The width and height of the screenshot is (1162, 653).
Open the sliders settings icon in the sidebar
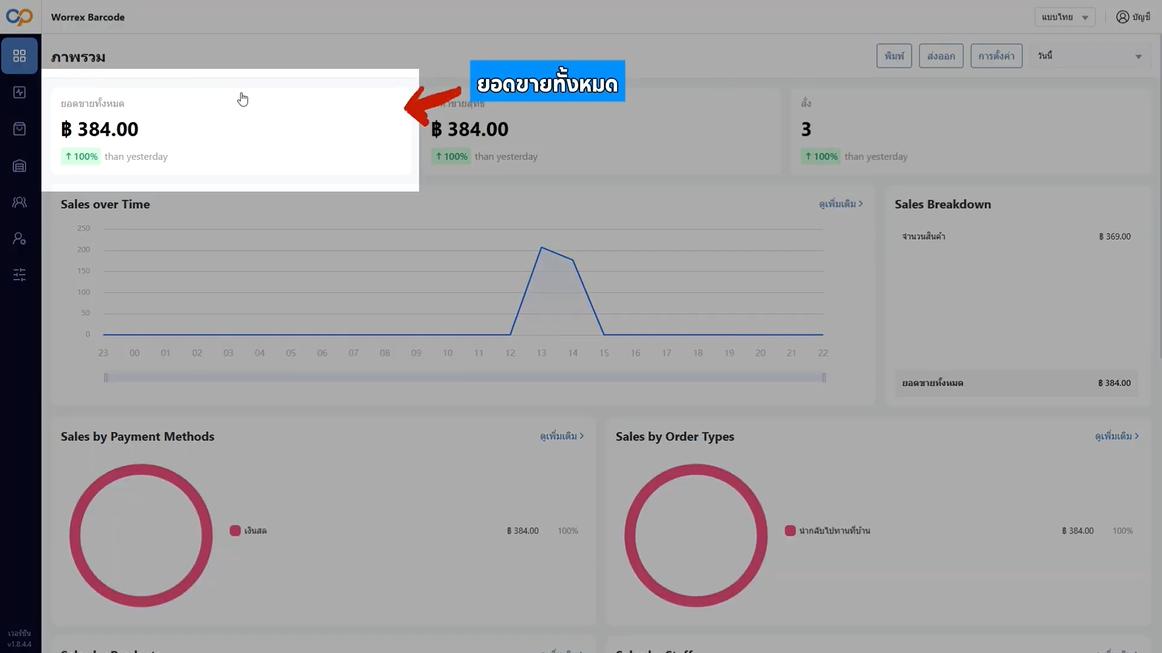point(19,275)
